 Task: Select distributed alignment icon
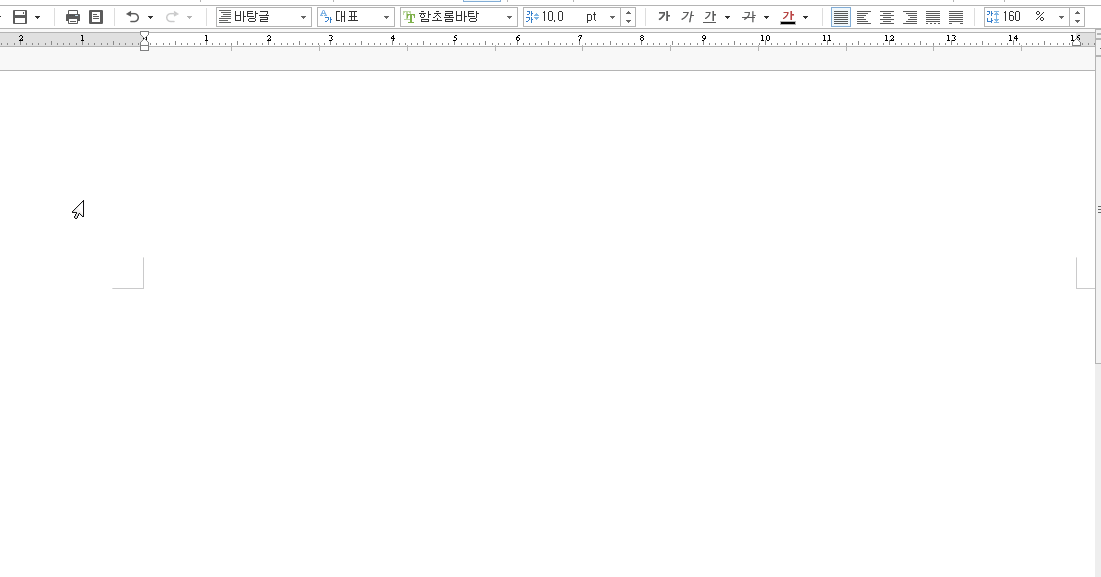tap(933, 17)
